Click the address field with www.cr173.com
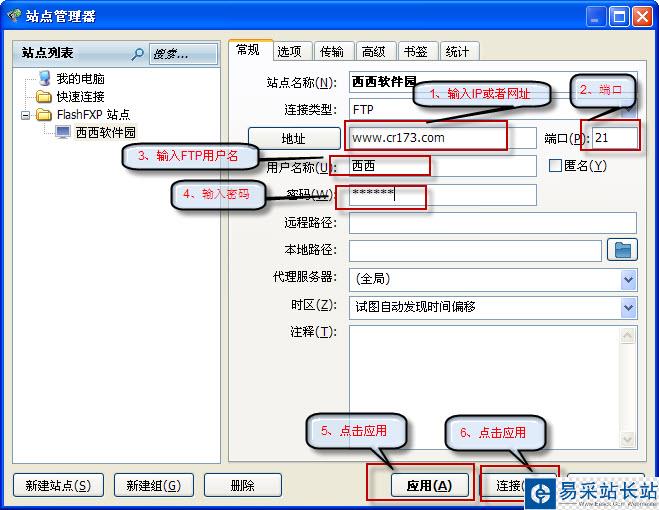Image resolution: width=659 pixels, height=510 pixels. tap(443, 138)
